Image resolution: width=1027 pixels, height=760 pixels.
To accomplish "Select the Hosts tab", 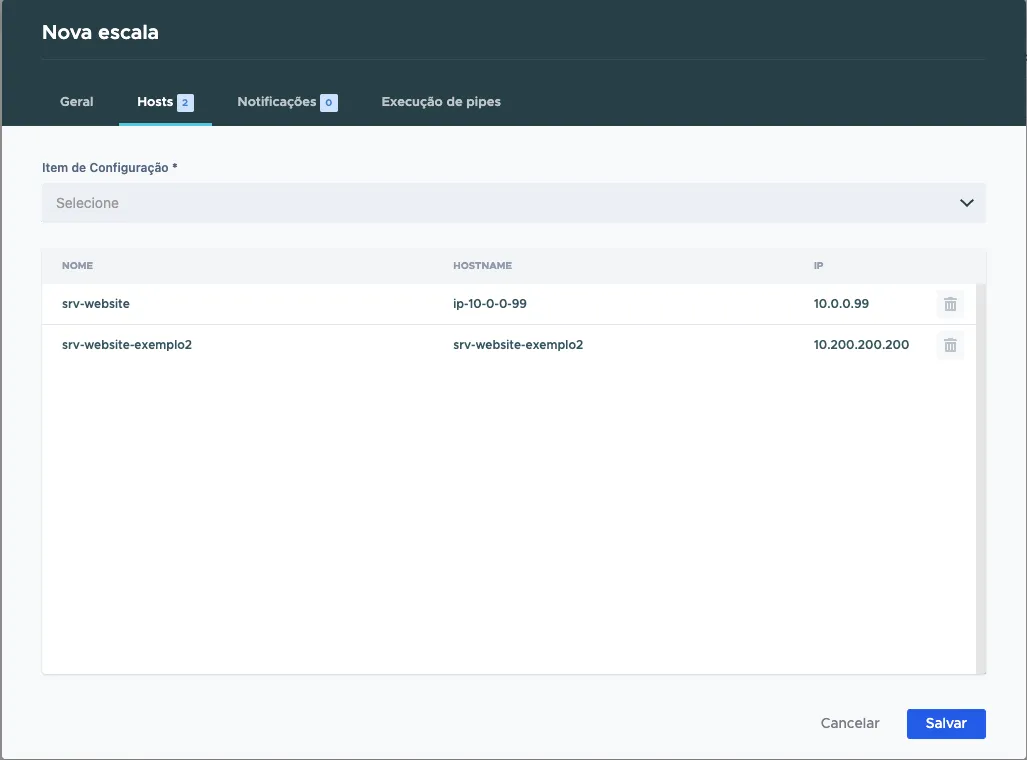I will pyautogui.click(x=165, y=102).
